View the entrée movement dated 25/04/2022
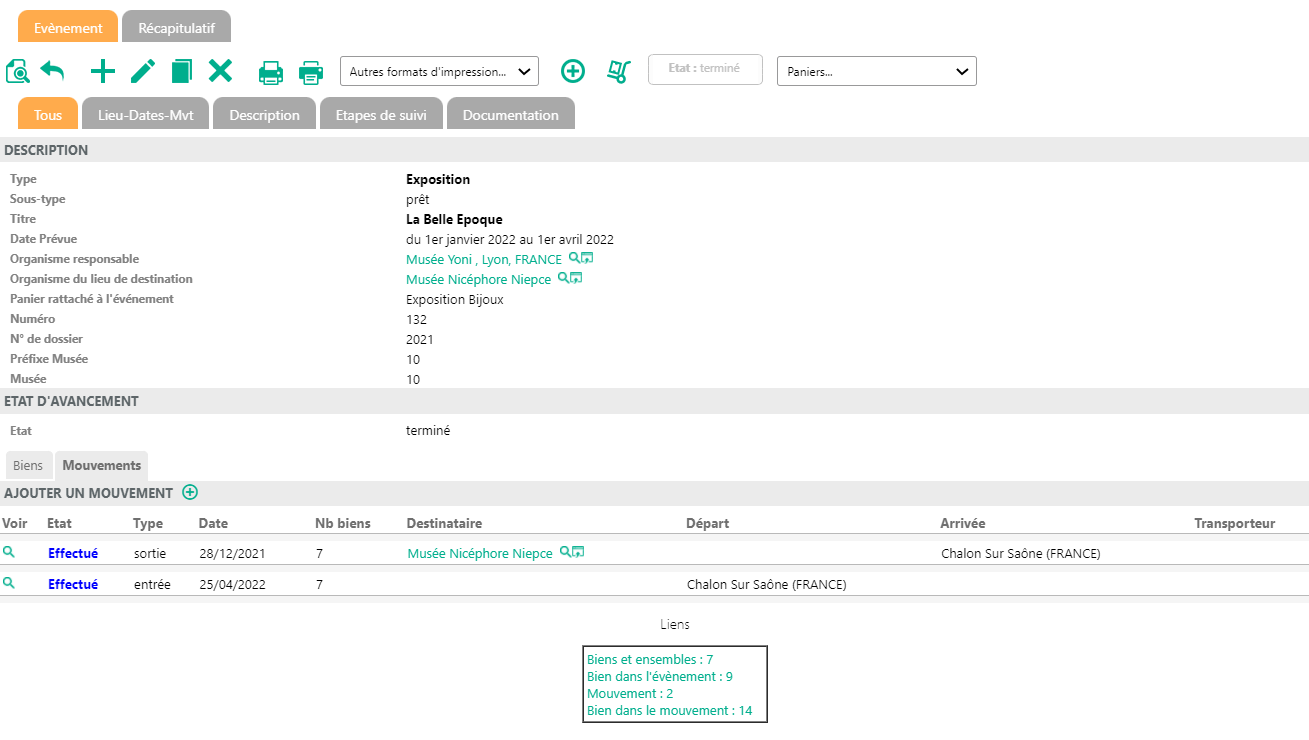 click(9, 583)
